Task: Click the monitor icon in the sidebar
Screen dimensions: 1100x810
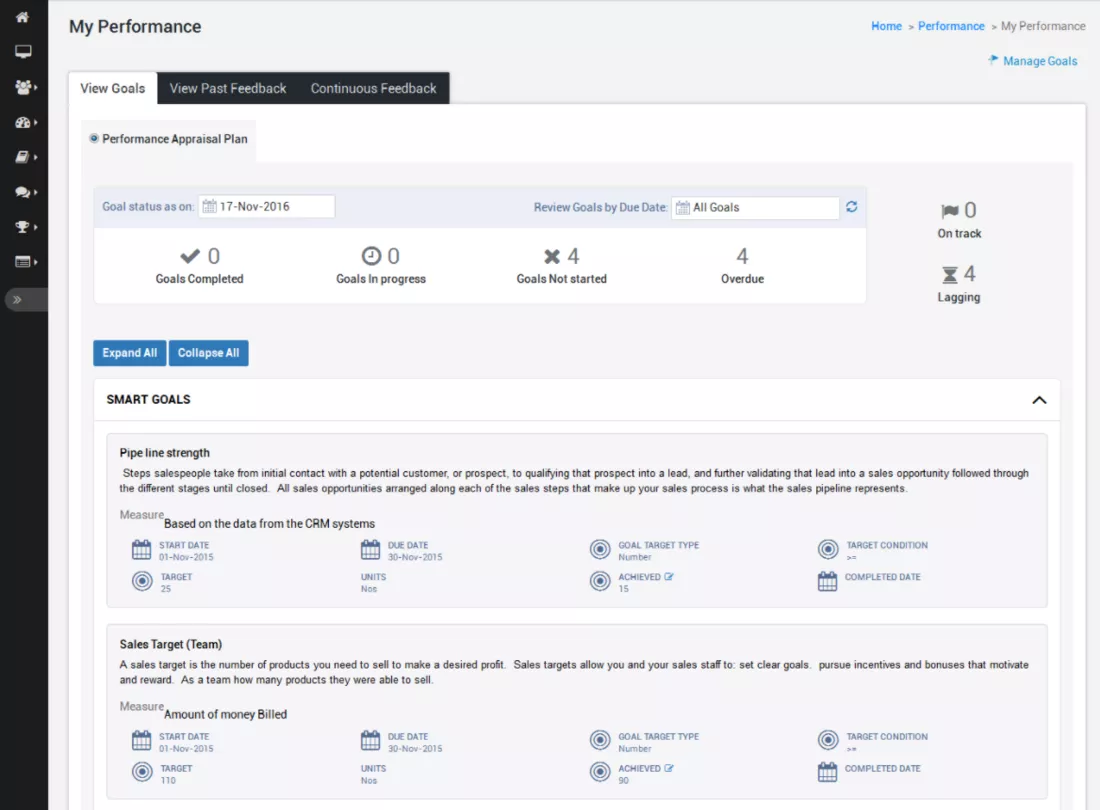Action: (x=23, y=52)
